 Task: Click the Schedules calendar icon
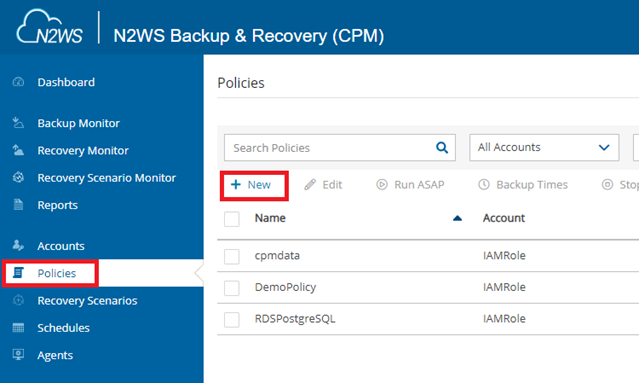pyautogui.click(x=18, y=328)
